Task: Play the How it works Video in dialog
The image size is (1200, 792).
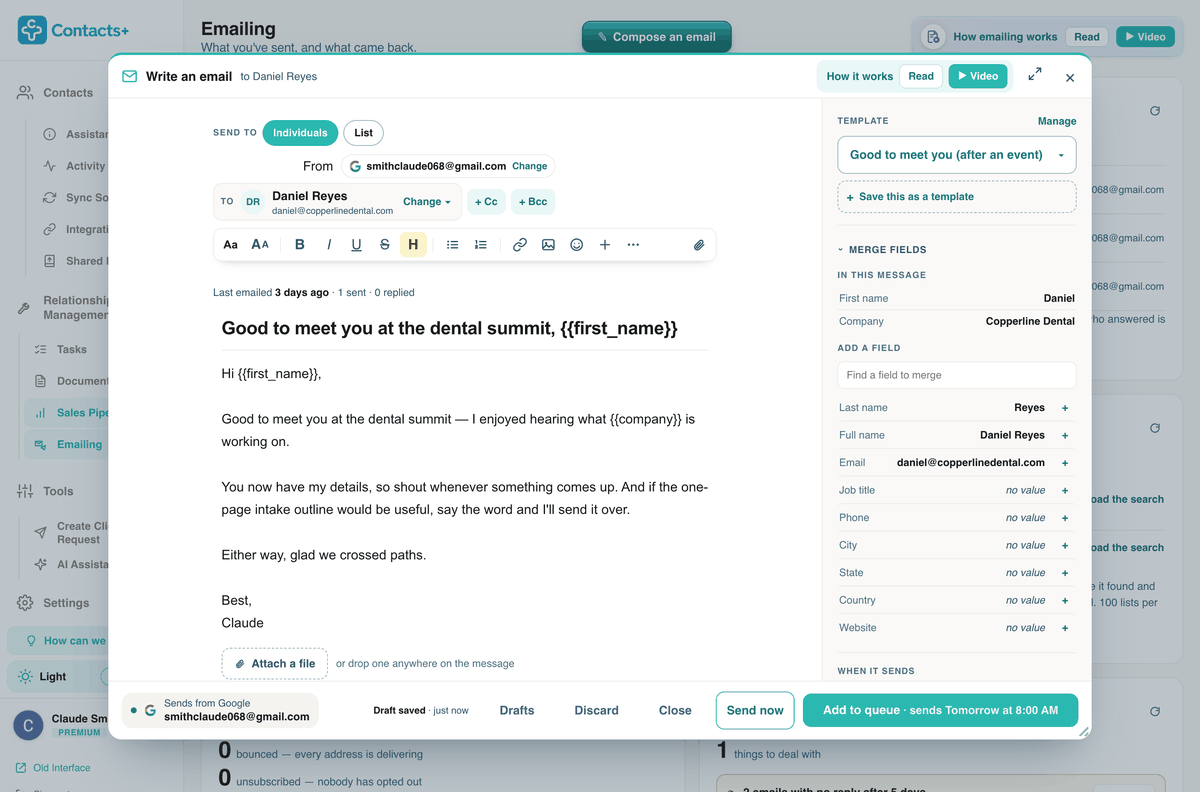Action: click(x=977, y=76)
